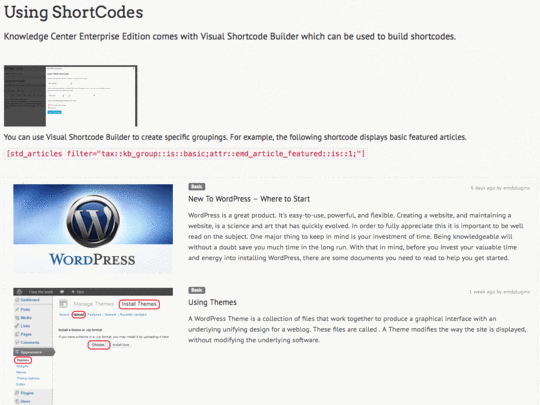Open the 'Using Themes' article title
Image resolution: width=540 pixels, height=405 pixels.
pyautogui.click(x=212, y=302)
